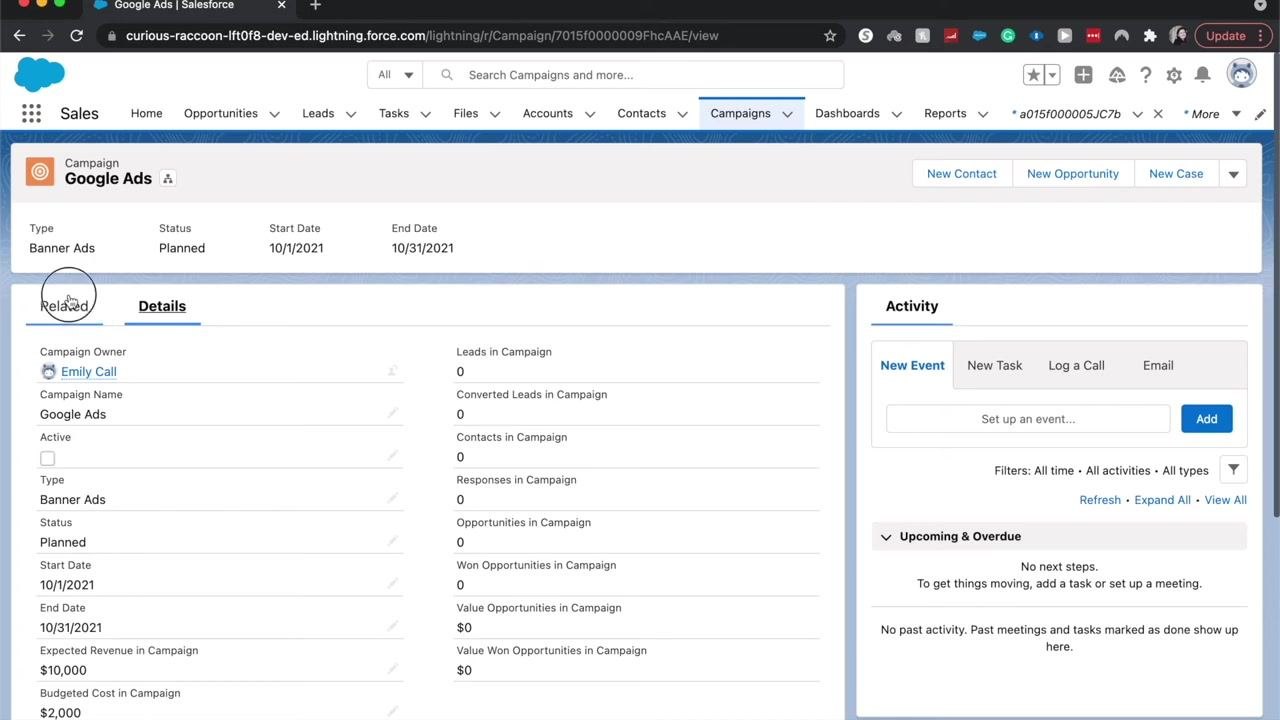1280x720 pixels.
Task: Edit the Start Date pencil icon
Action: pos(393,584)
